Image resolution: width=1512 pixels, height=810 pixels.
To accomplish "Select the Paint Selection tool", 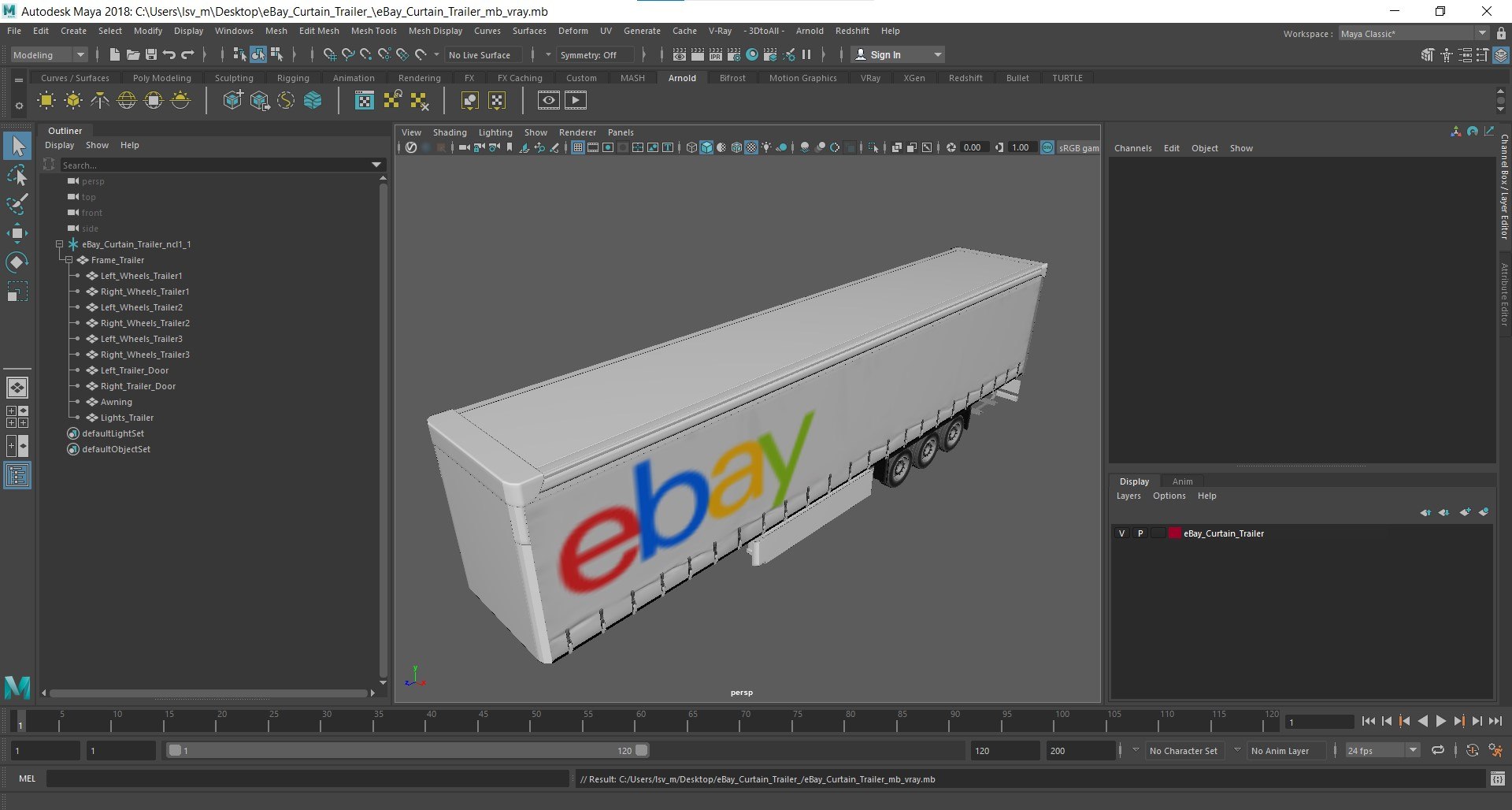I will (x=17, y=204).
